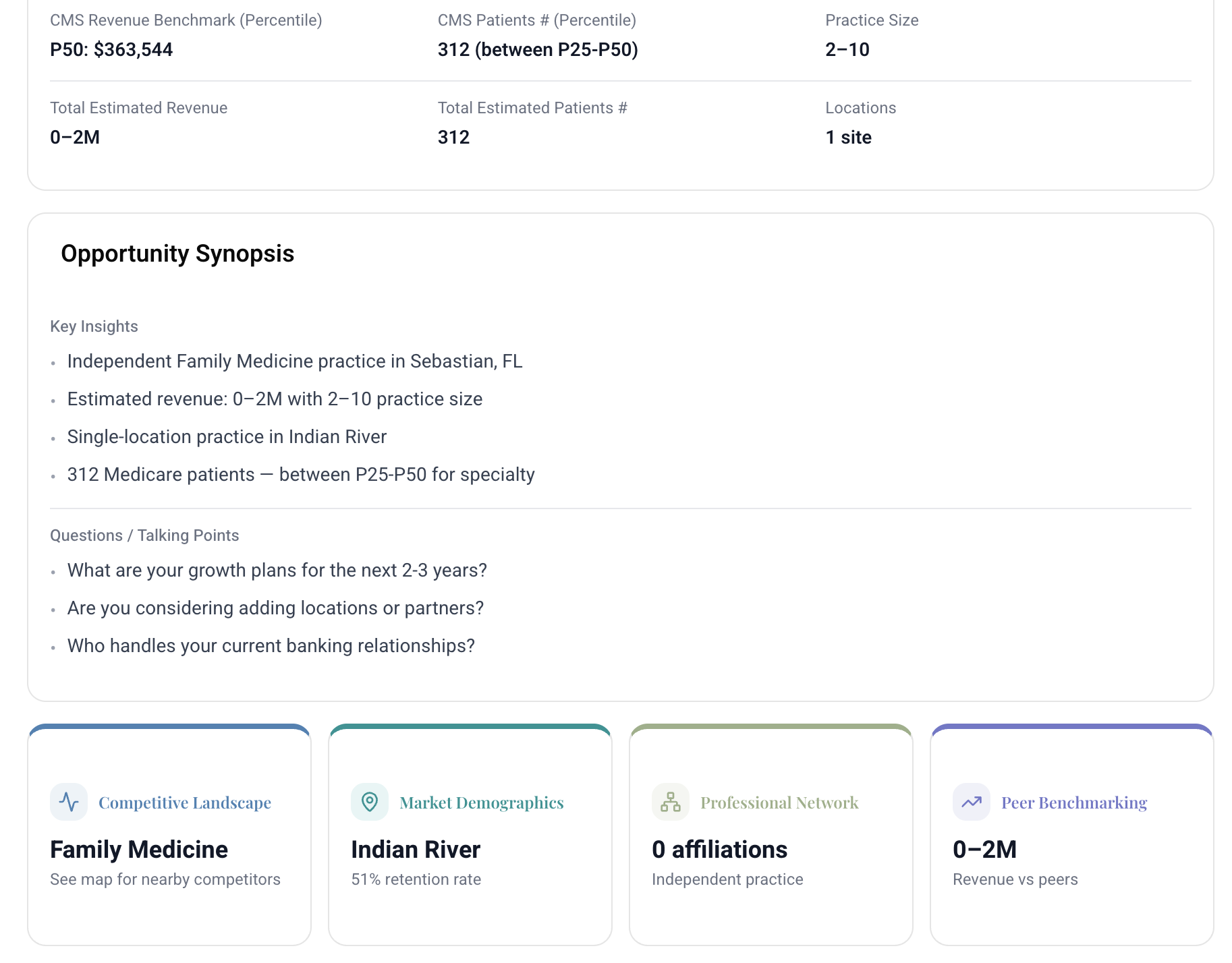The height and width of the screenshot is (963, 1232).
Task: Click the Professional Network olive icon badge
Action: point(670,802)
